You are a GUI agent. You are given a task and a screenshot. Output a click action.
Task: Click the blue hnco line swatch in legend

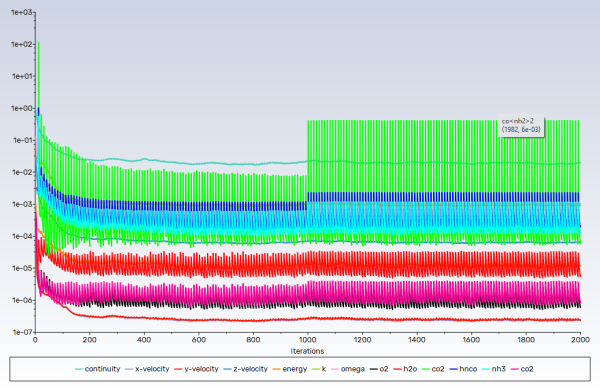454,369
